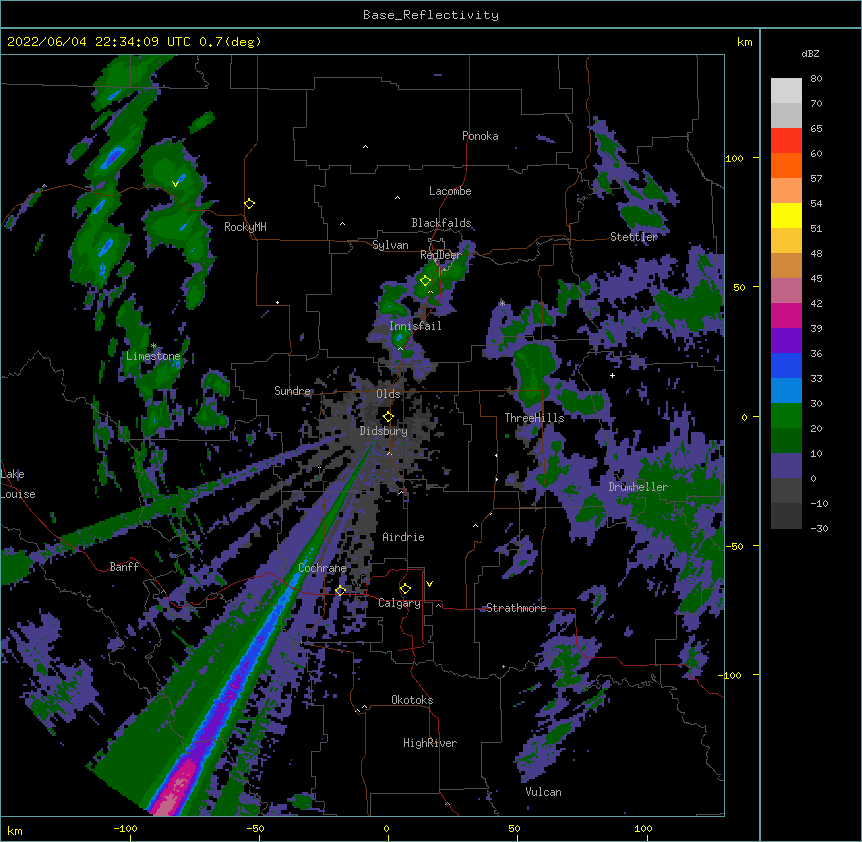Select the bright green legend swatch above 20
This screenshot has width=862, height=842.
tap(786, 416)
